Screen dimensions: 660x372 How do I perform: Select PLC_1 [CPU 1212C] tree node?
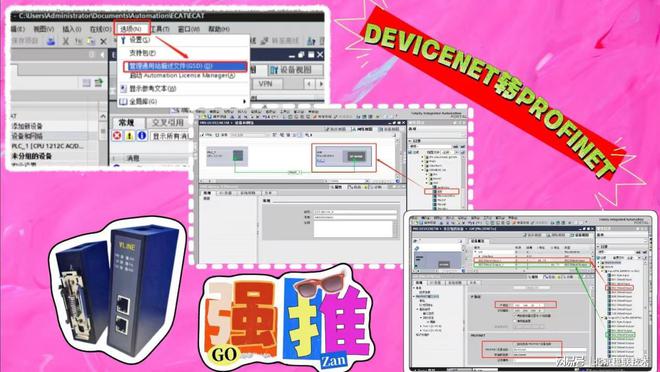pyautogui.click(x=47, y=146)
